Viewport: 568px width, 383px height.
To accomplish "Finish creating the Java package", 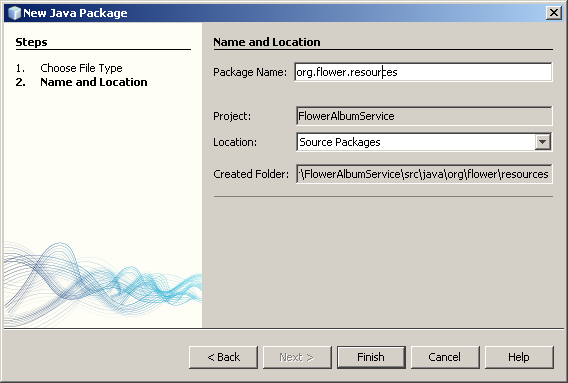I will tap(371, 357).
